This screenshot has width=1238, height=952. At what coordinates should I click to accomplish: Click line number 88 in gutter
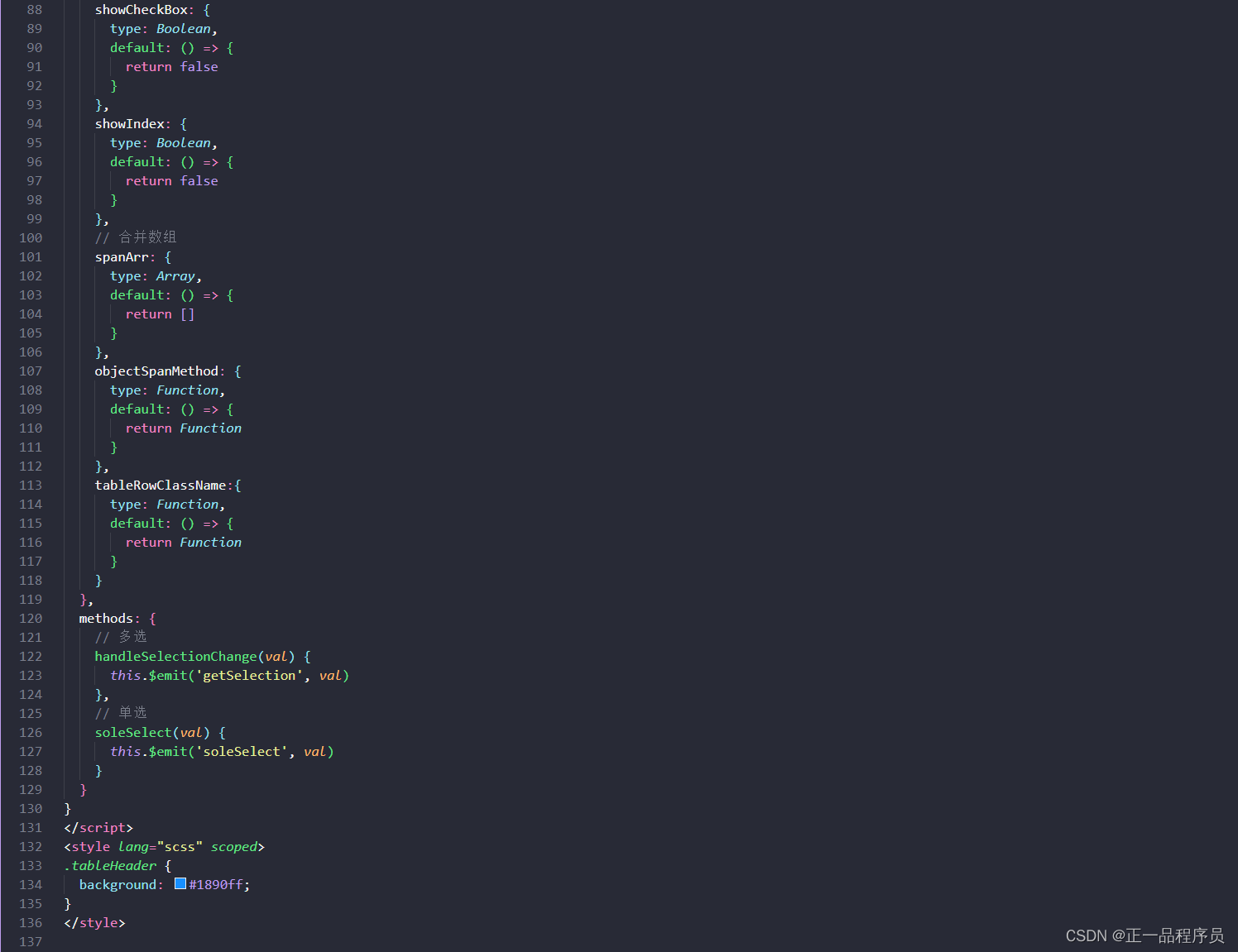[34, 10]
